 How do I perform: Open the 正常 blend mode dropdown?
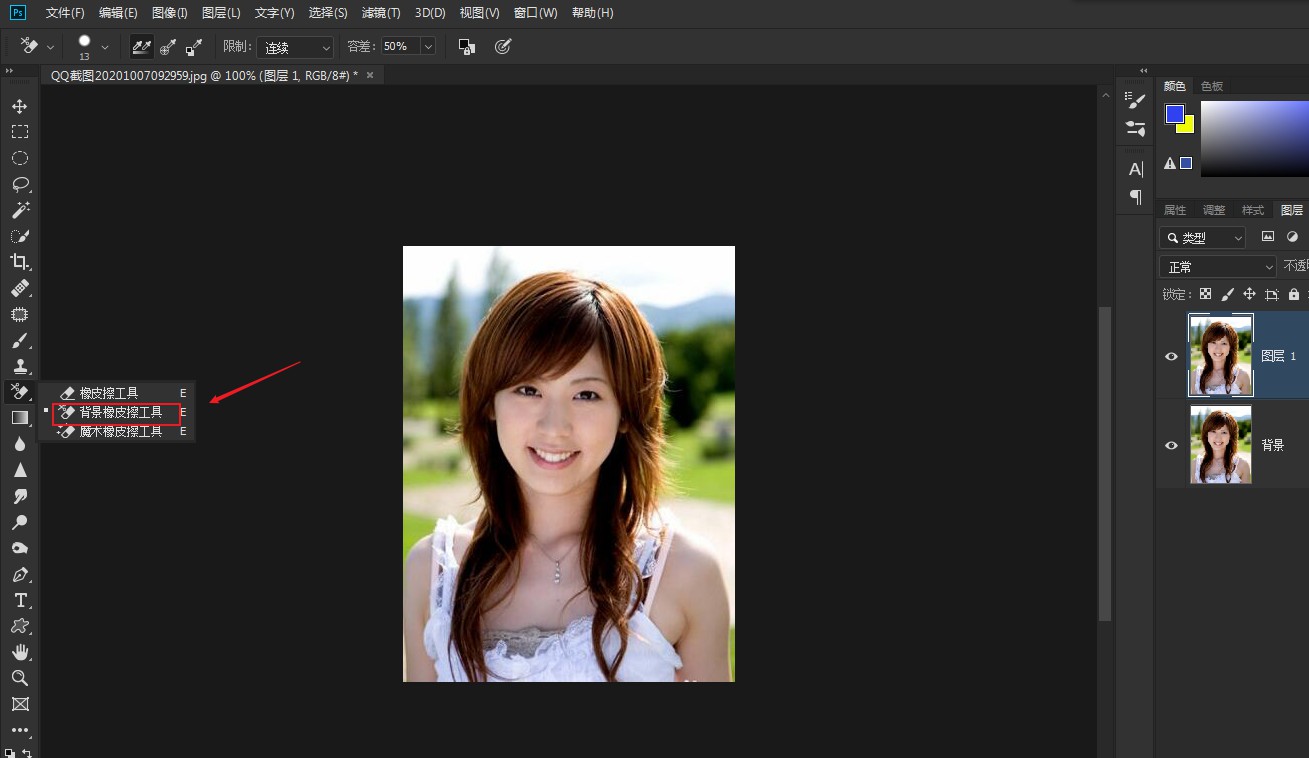(1217, 267)
